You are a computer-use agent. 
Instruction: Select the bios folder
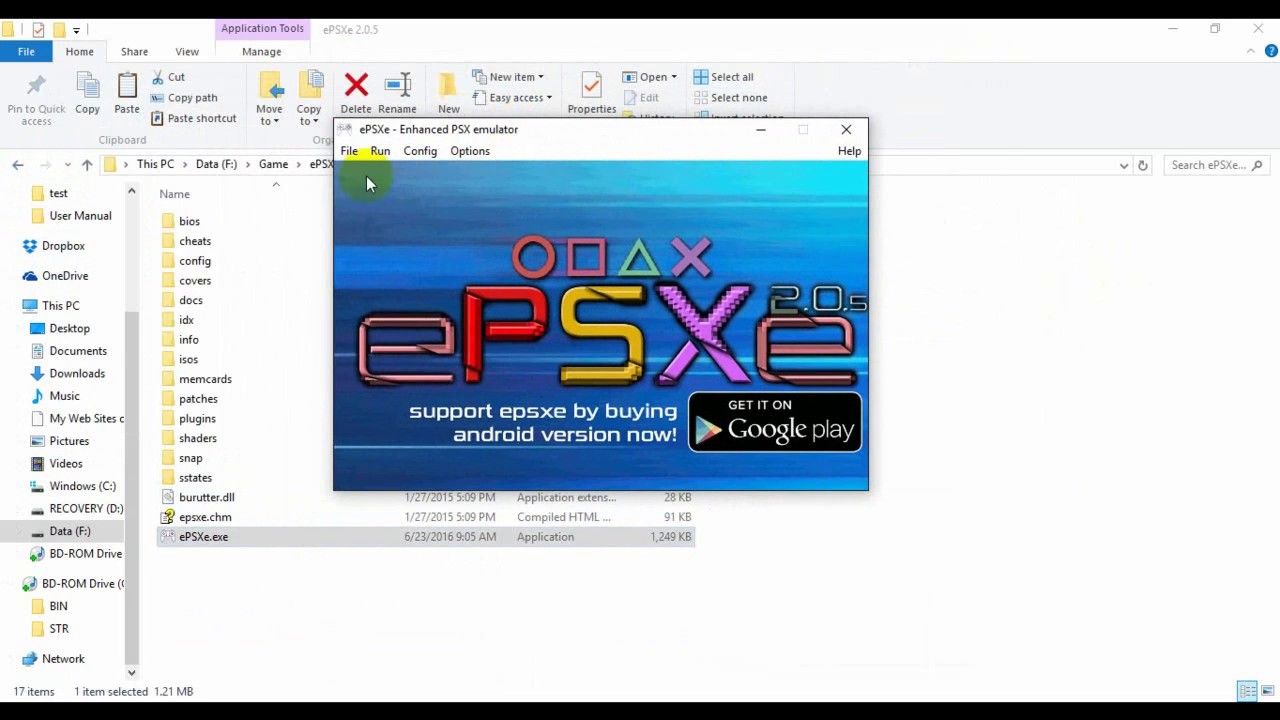(x=189, y=221)
